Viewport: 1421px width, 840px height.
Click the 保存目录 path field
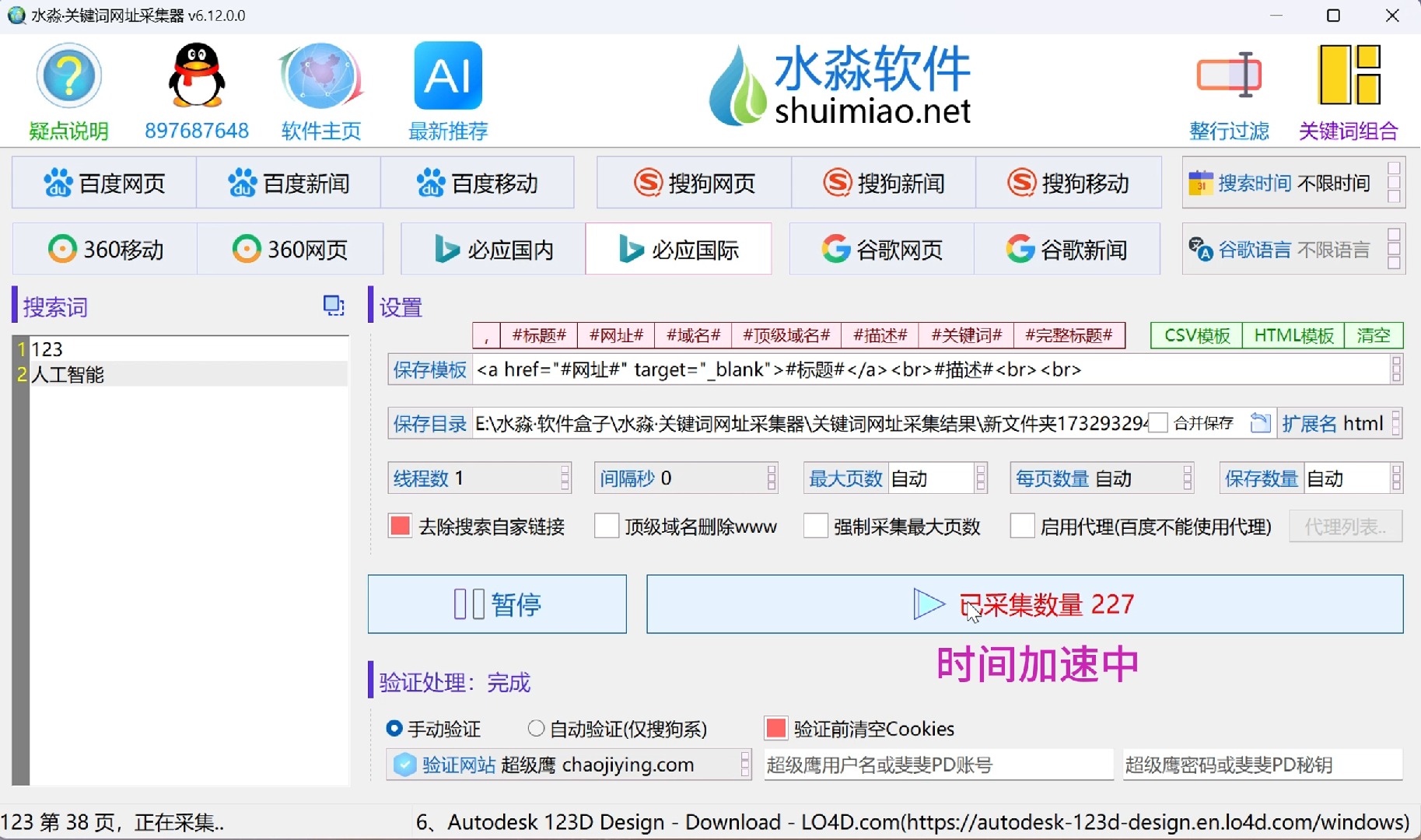point(809,424)
